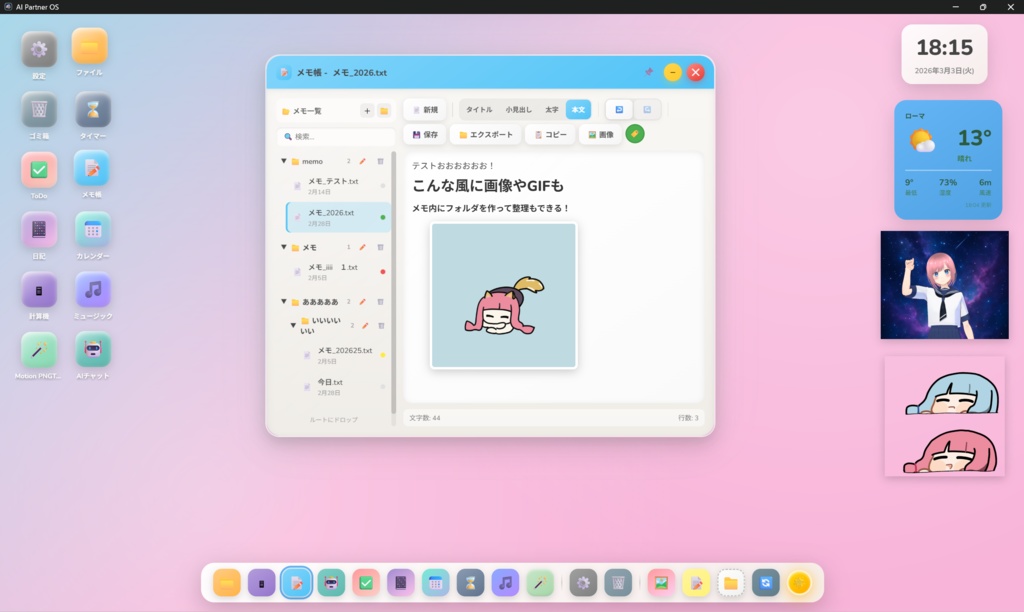Toggle タイトル title formatting in the toolbar
This screenshot has width=1024, height=612.
point(478,109)
